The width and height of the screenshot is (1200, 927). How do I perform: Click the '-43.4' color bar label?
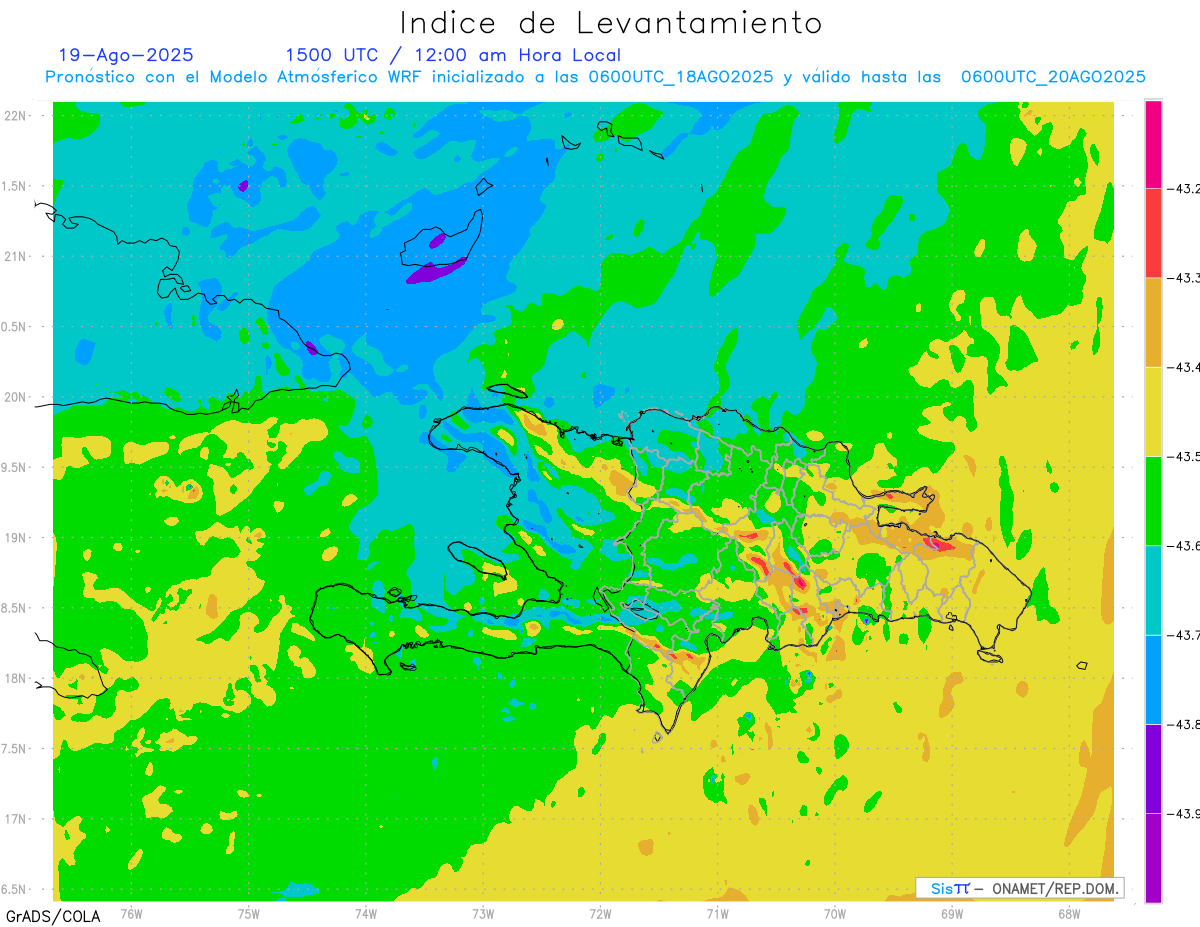(x=1185, y=368)
